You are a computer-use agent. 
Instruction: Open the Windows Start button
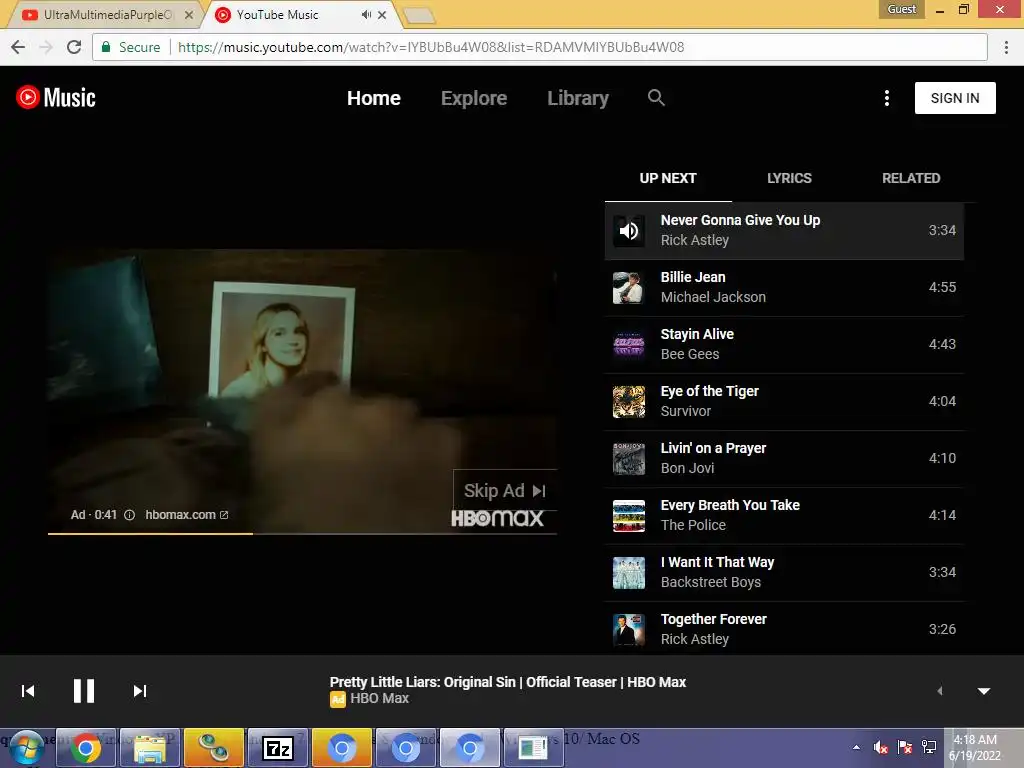pos(26,748)
